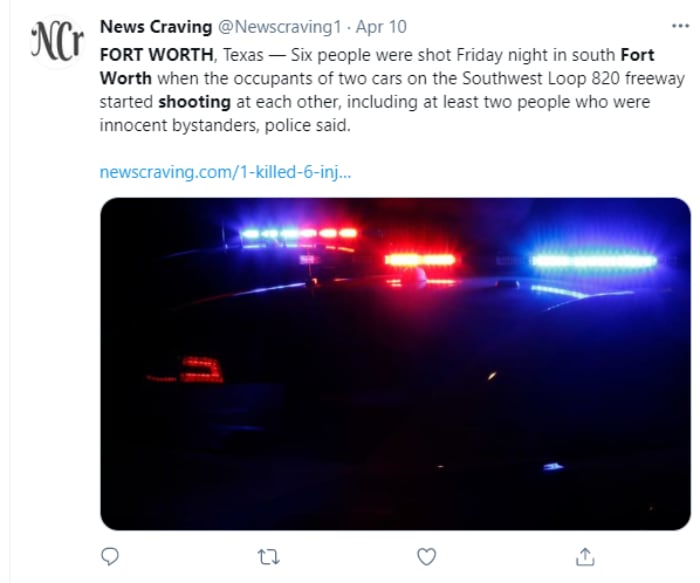
Task: Open the police lights photo
Action: click(x=395, y=363)
